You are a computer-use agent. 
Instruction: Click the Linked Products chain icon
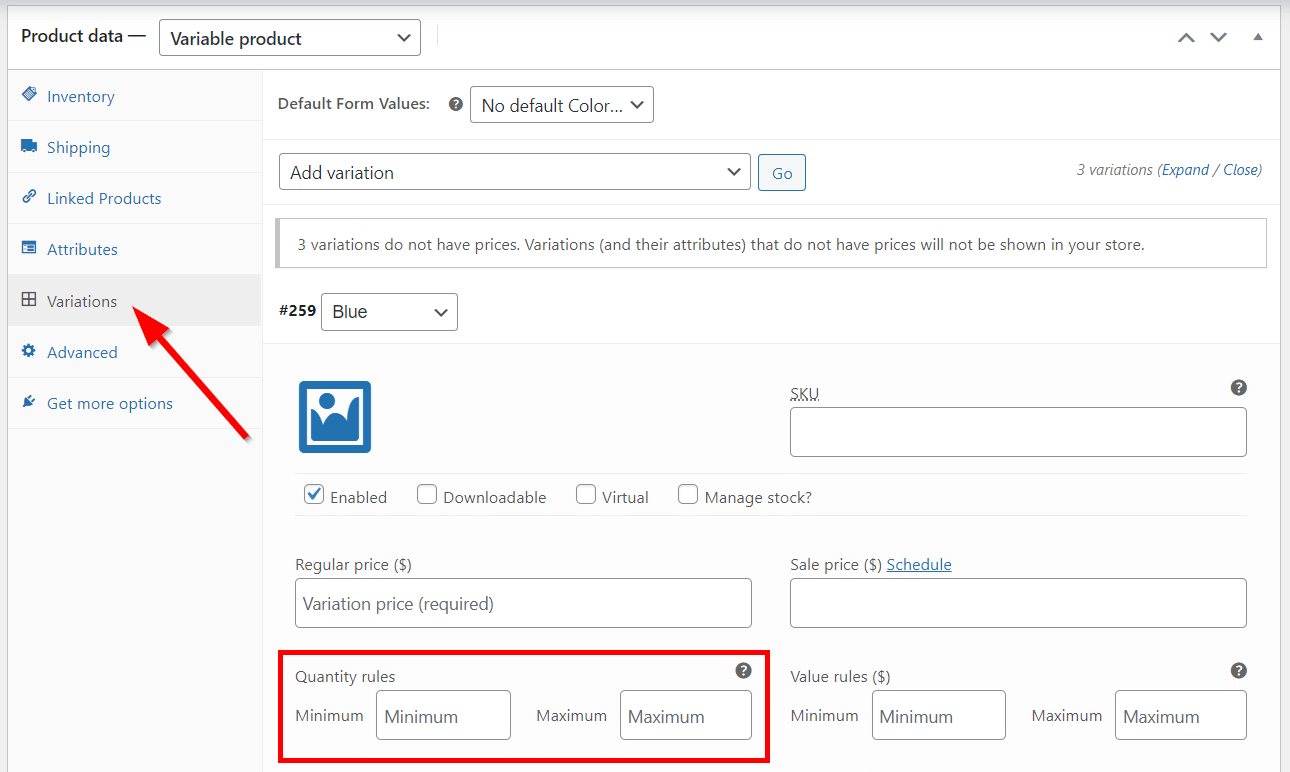pyautogui.click(x=29, y=197)
